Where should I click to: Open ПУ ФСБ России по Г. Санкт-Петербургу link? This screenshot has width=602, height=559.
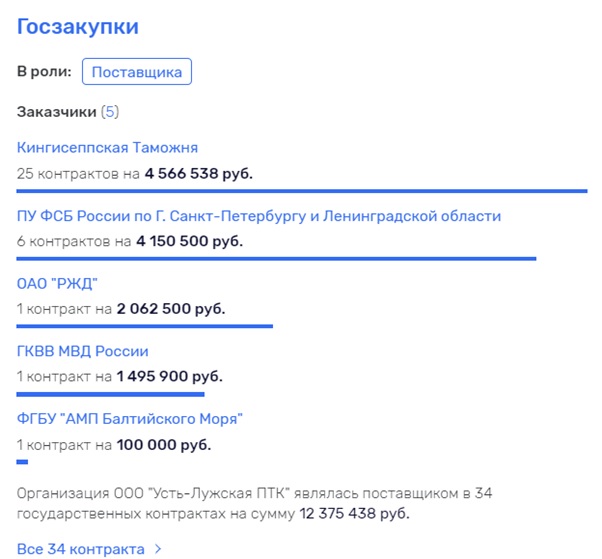pos(259,216)
